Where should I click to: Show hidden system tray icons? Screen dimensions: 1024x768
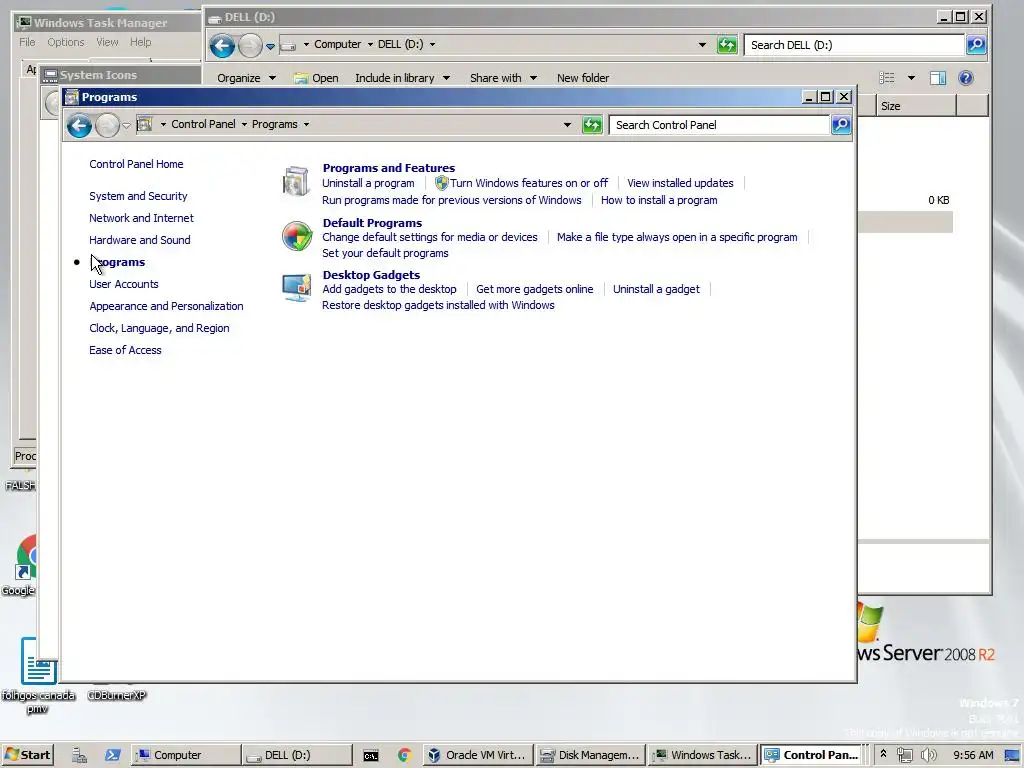point(883,754)
